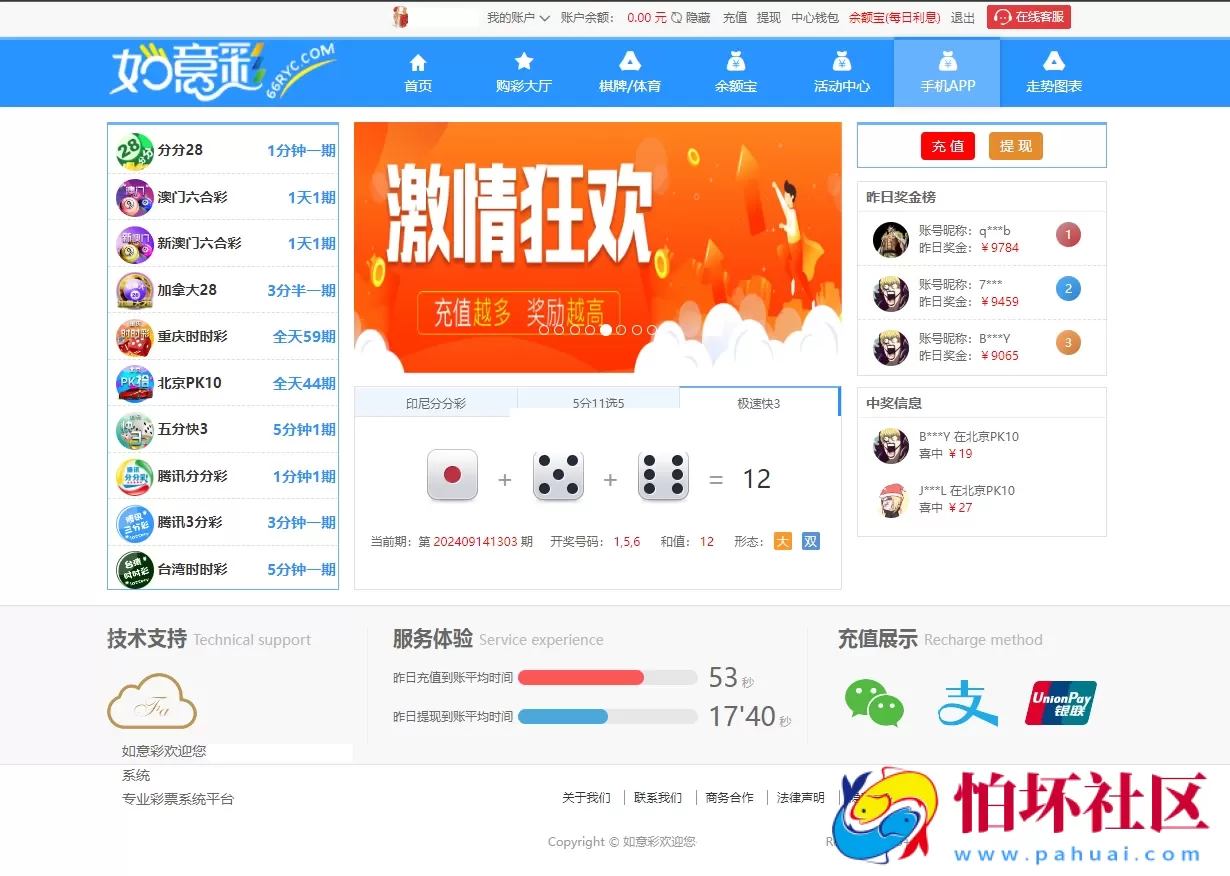Select a carousel navigation dot
The width and height of the screenshot is (1230, 876).
click(x=605, y=329)
